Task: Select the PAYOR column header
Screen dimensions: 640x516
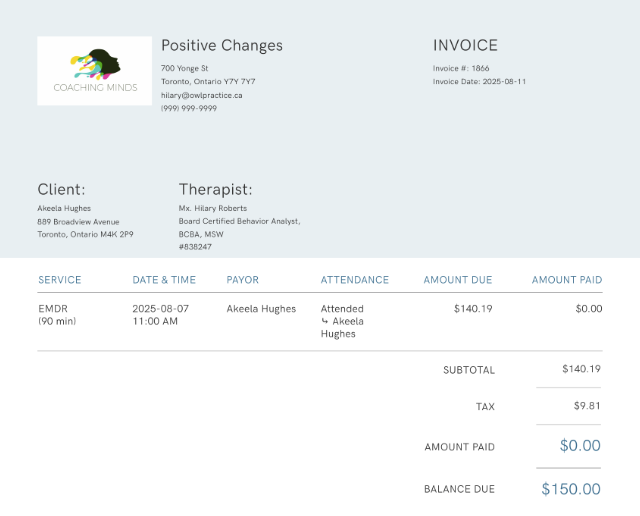Action: [x=242, y=280]
